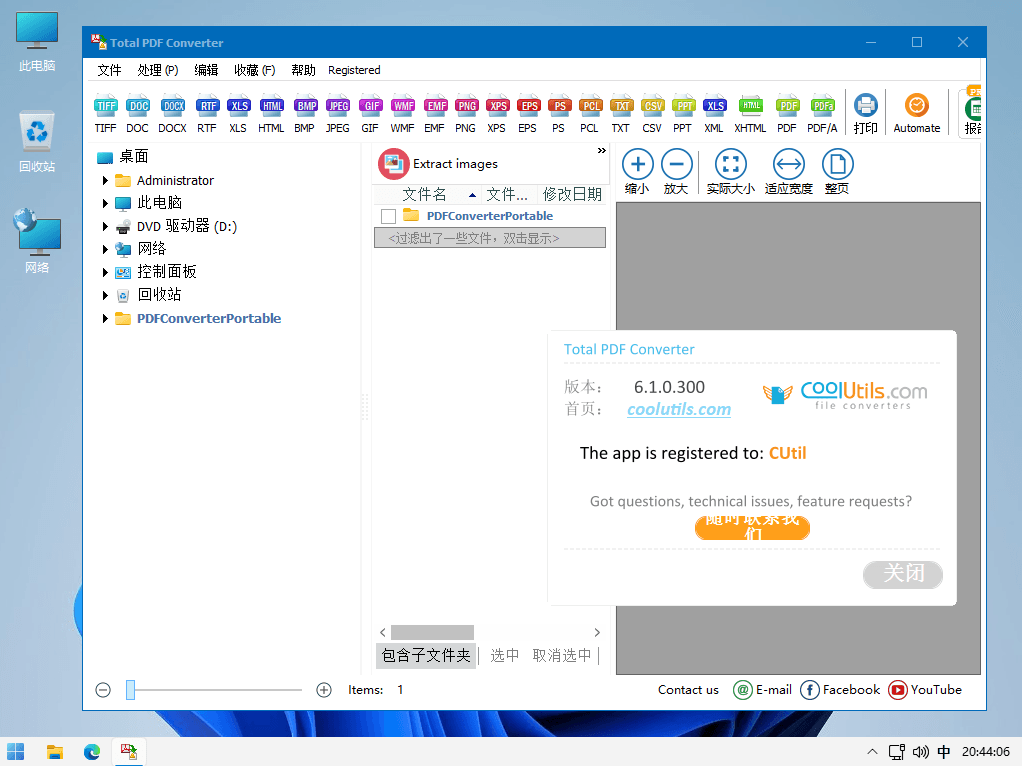Expand the 网络 tree node
The width and height of the screenshot is (1022, 766).
click(x=105, y=249)
